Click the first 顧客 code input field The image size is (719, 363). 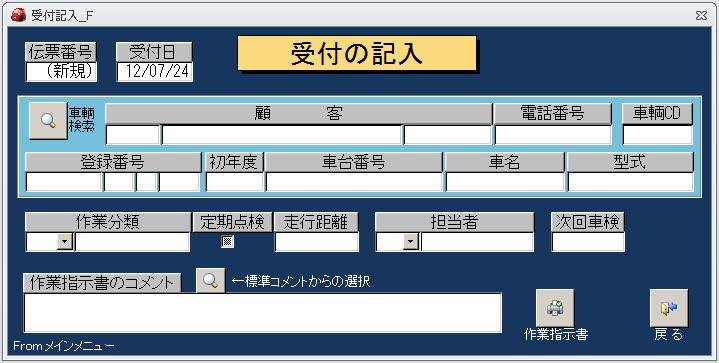[133, 135]
